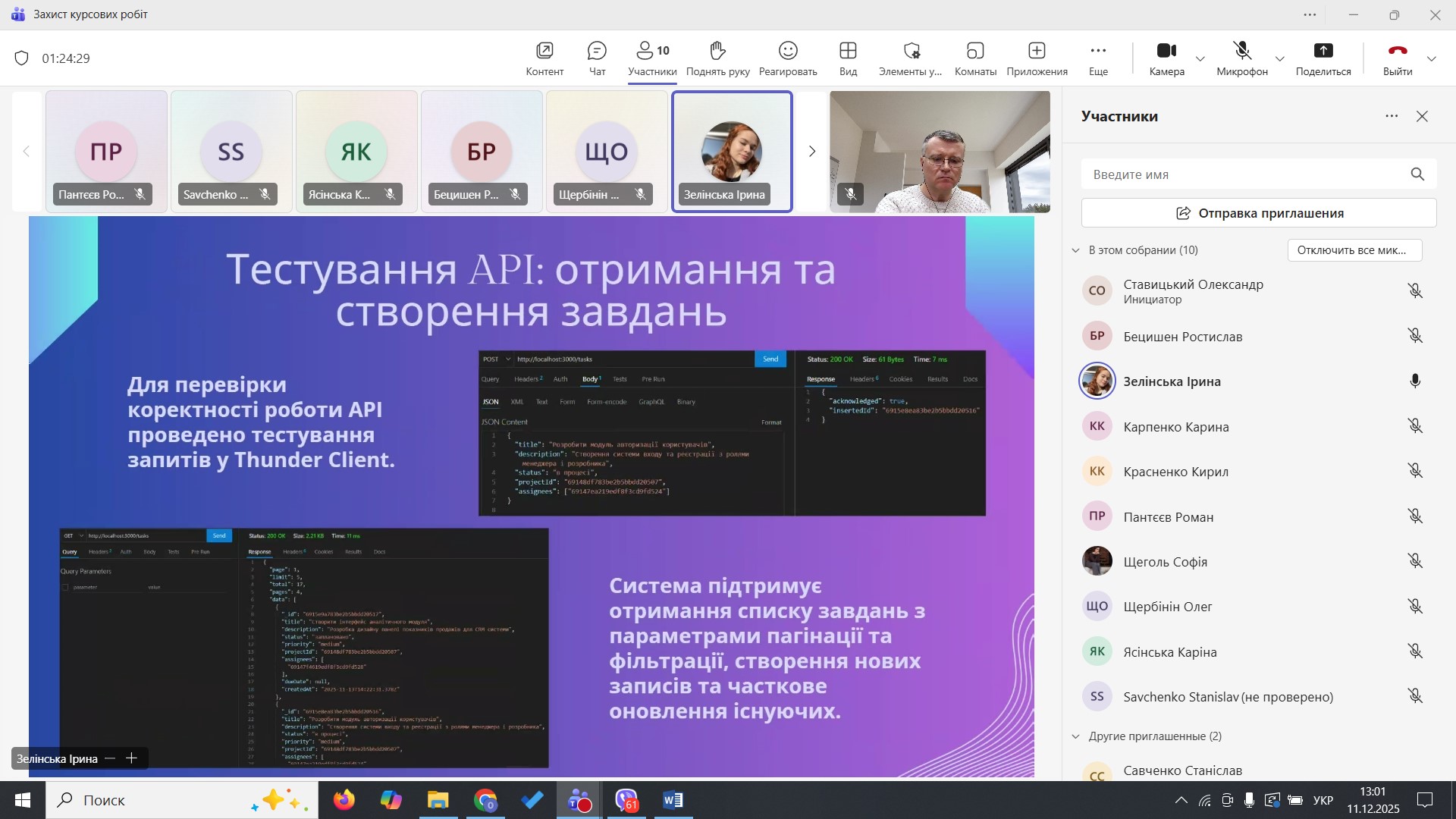This screenshot has height=819, width=1456.
Task: Open the 'Участники' toolbar tab
Action: 652,58
